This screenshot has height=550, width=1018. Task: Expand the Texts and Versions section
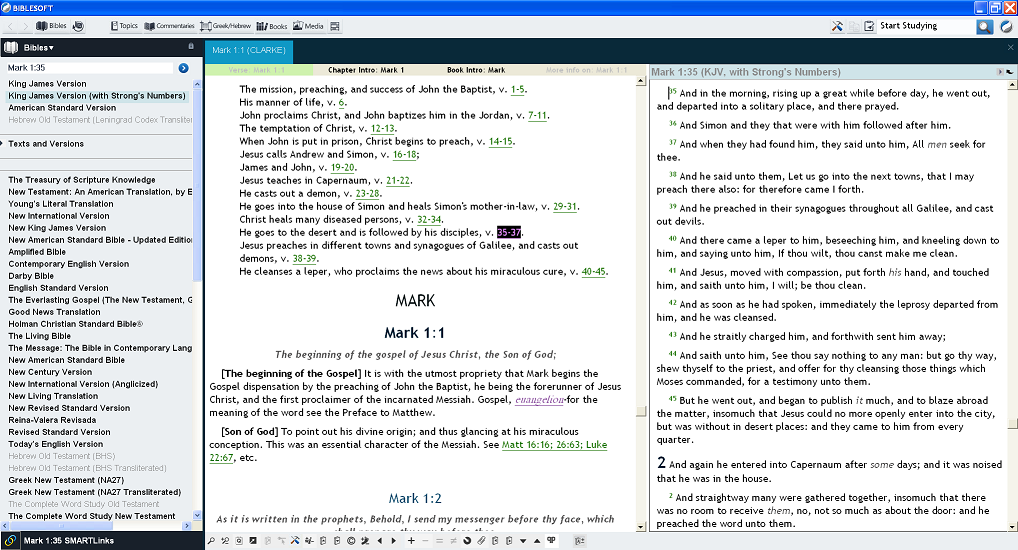tap(45, 144)
